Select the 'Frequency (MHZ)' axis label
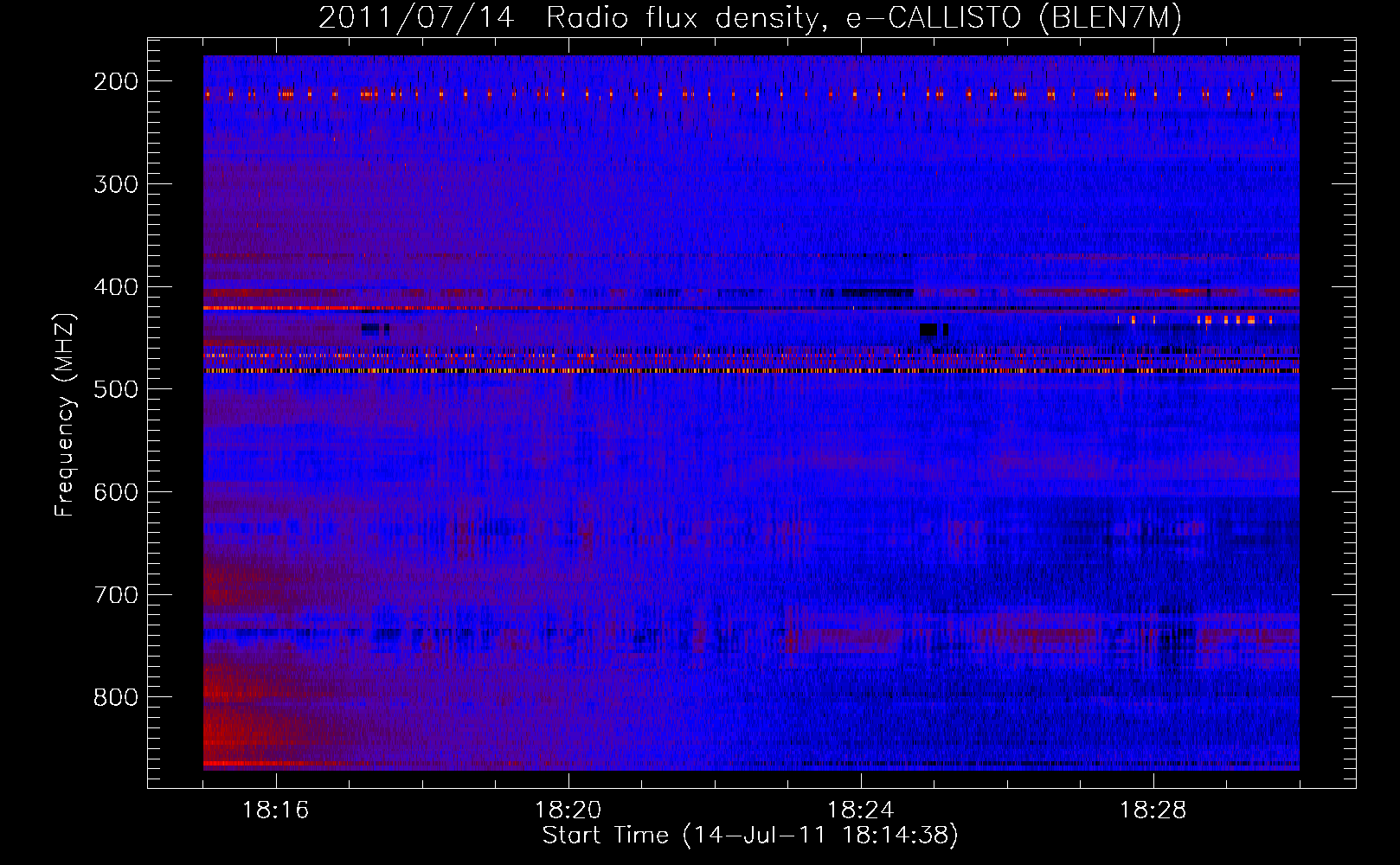This screenshot has height=865, width=1400. [x=65, y=414]
